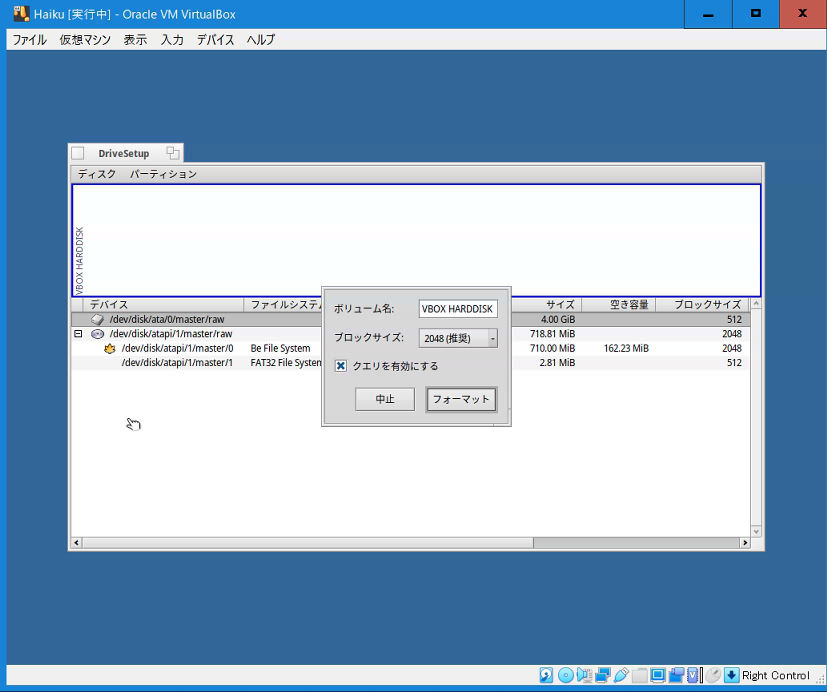Open the 表示 menu
This screenshot has width=827, height=692.
click(x=136, y=40)
